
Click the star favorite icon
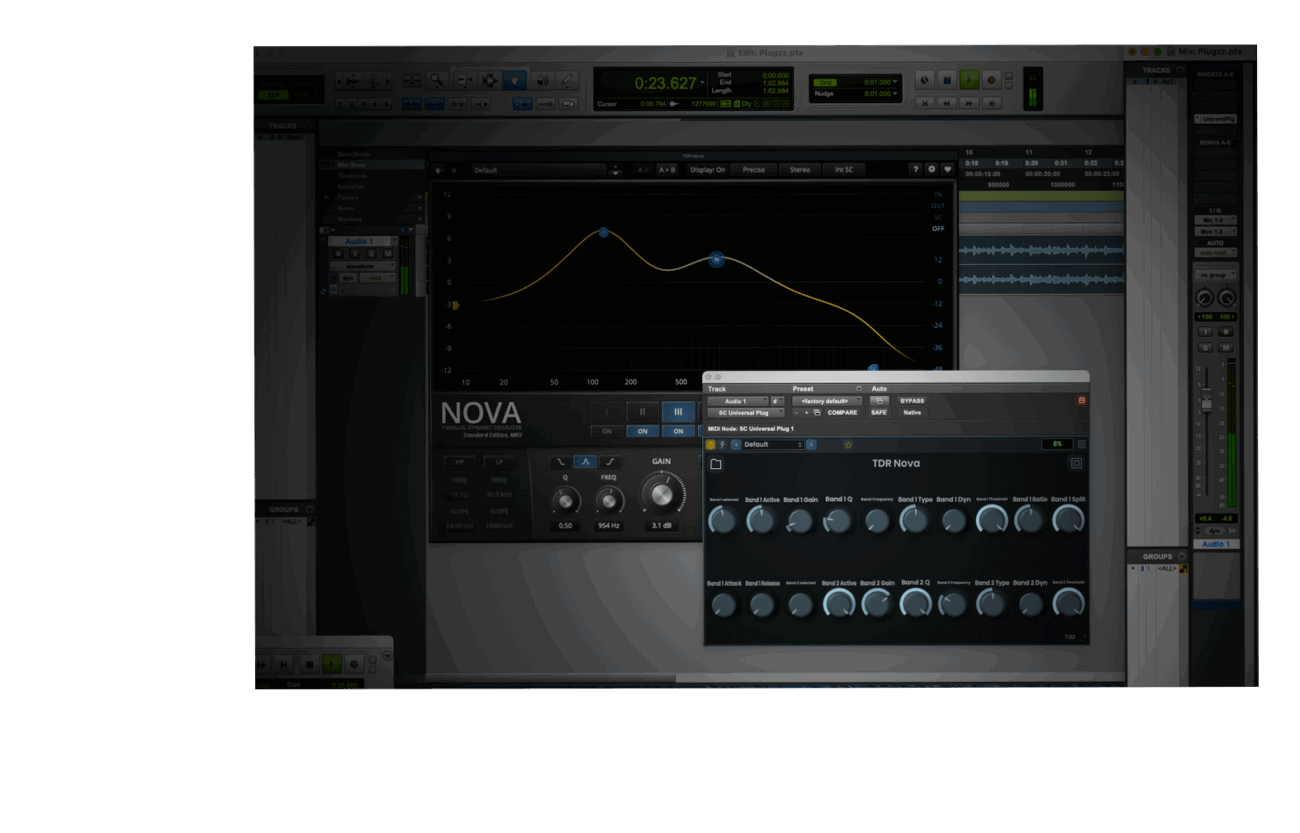coord(849,445)
